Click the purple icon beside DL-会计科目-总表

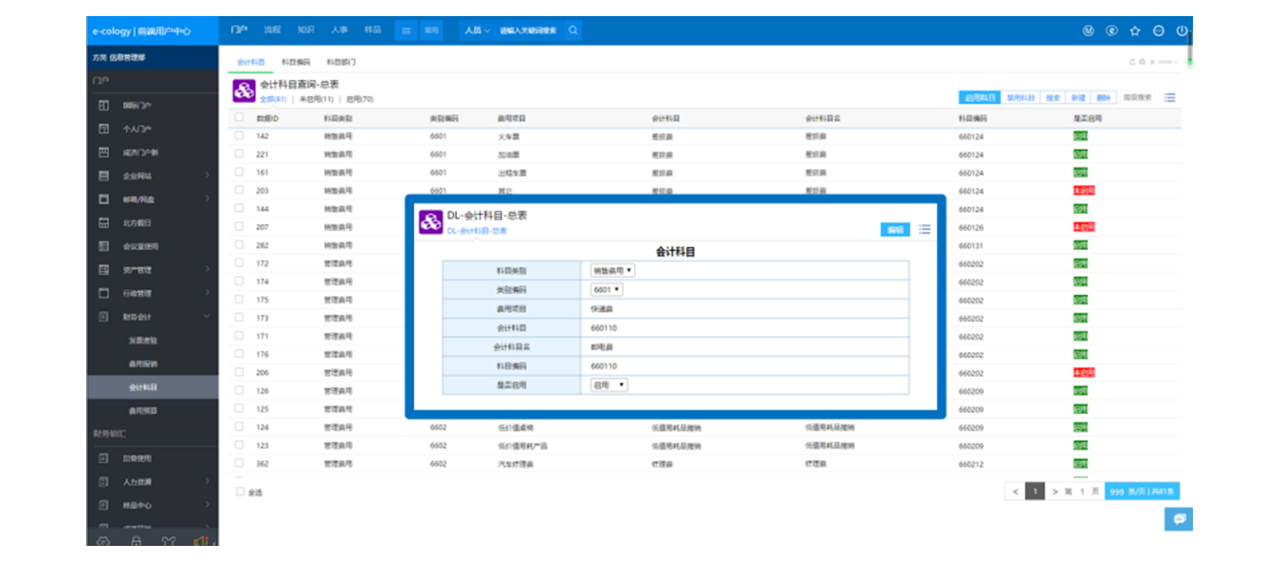click(430, 222)
